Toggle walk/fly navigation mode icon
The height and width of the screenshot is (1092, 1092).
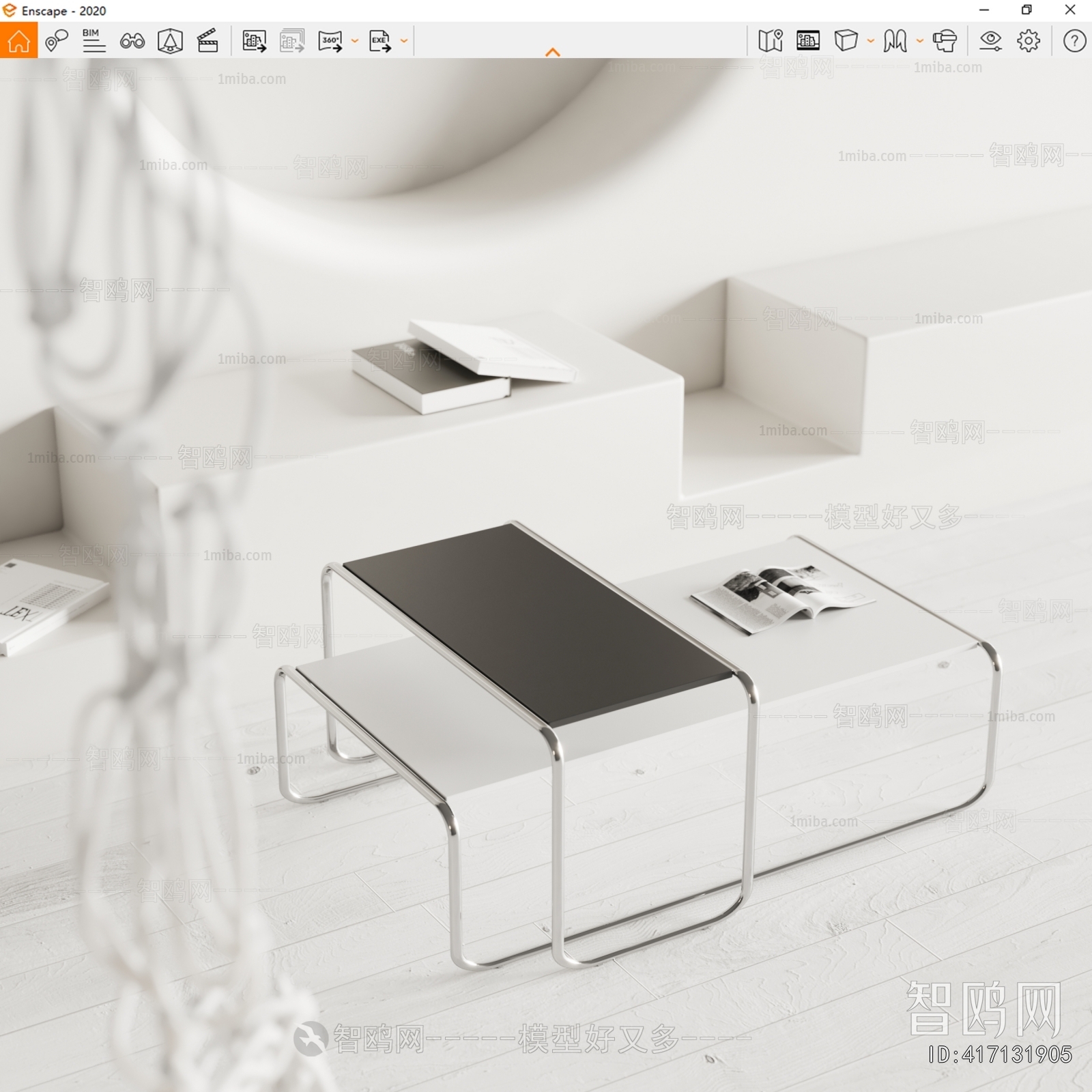point(895,41)
